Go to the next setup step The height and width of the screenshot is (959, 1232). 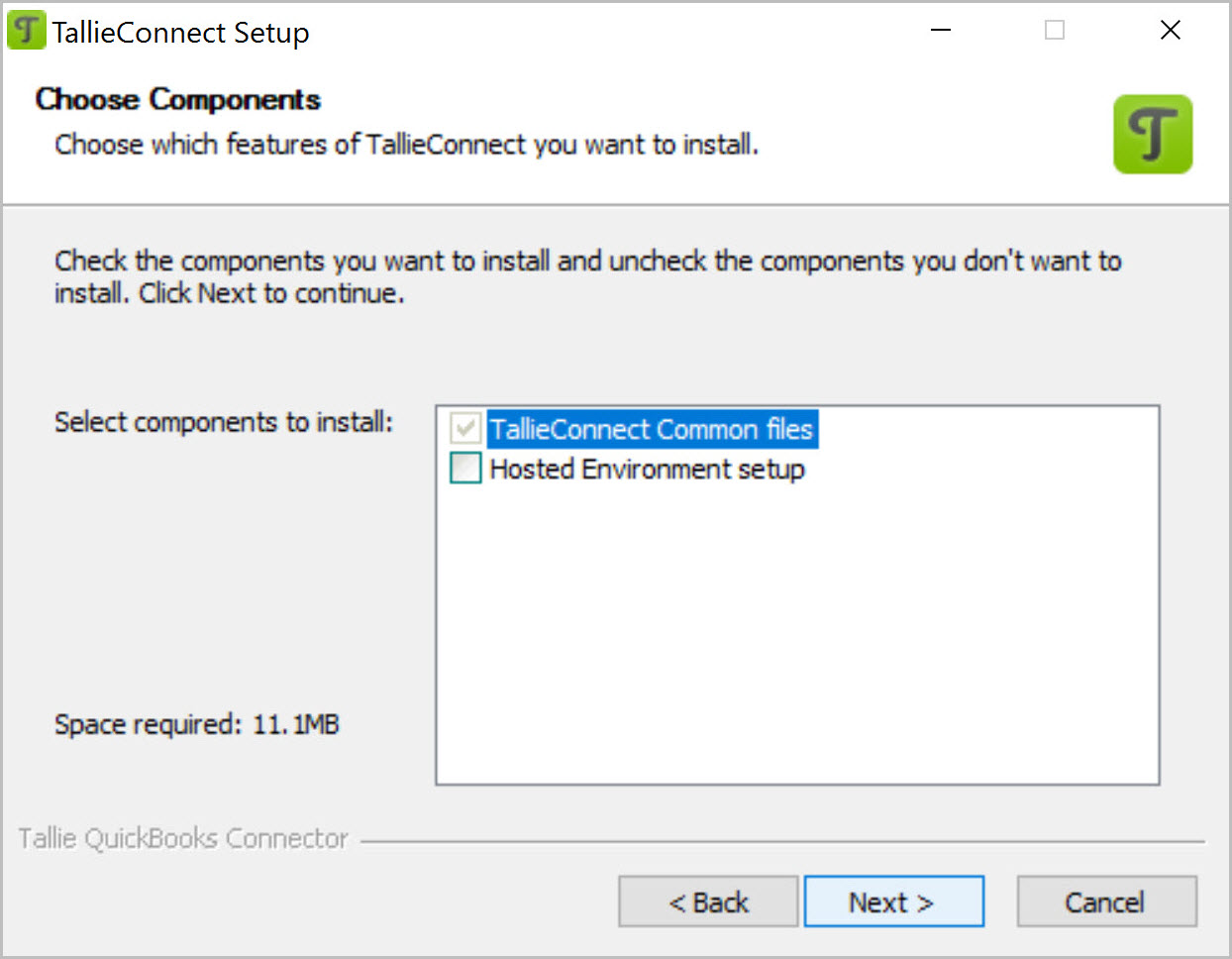pyautogui.click(x=893, y=902)
